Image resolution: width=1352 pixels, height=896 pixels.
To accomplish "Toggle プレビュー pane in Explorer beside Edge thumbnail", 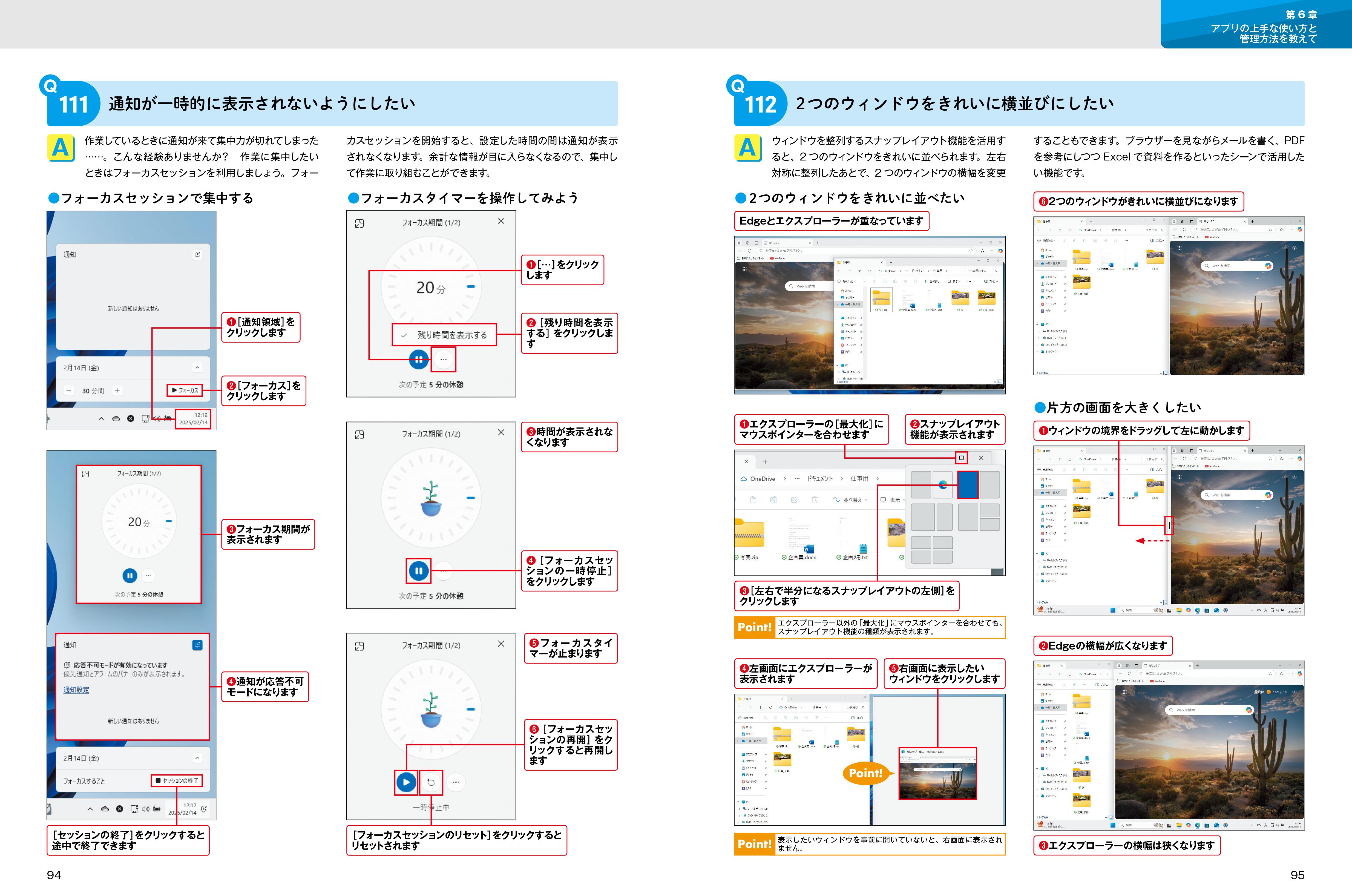I will 858,718.
